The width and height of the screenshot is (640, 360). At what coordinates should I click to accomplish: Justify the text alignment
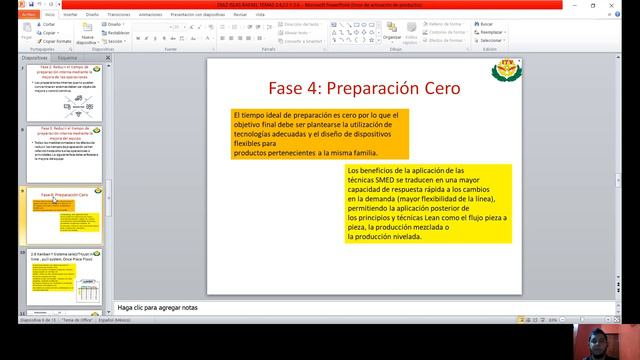click(248, 38)
